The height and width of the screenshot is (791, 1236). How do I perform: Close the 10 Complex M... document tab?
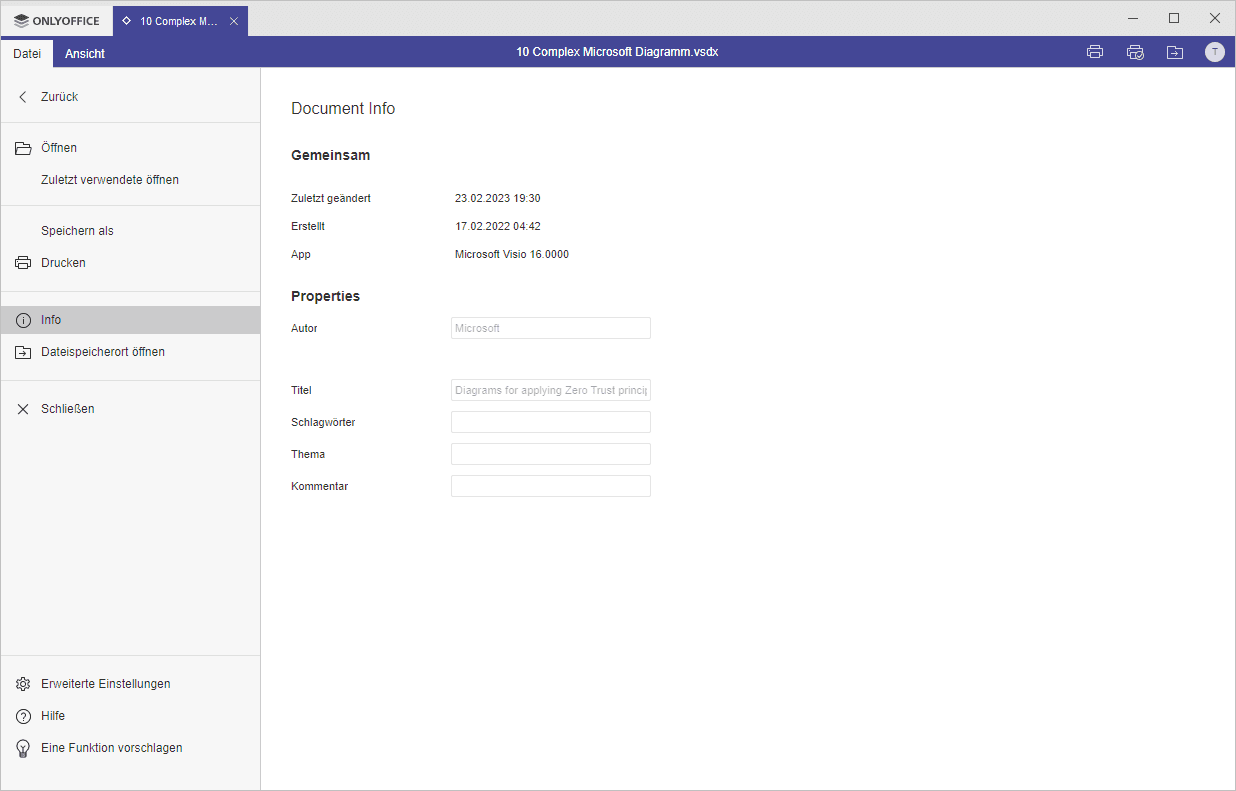[x=233, y=21]
